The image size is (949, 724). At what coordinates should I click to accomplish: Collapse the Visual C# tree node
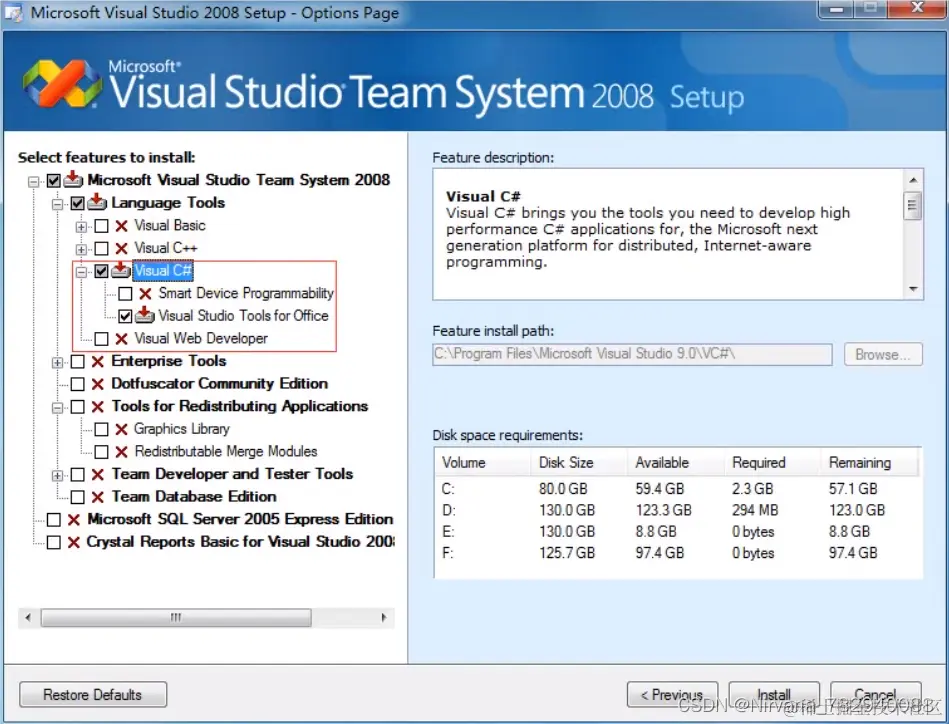click(x=81, y=272)
